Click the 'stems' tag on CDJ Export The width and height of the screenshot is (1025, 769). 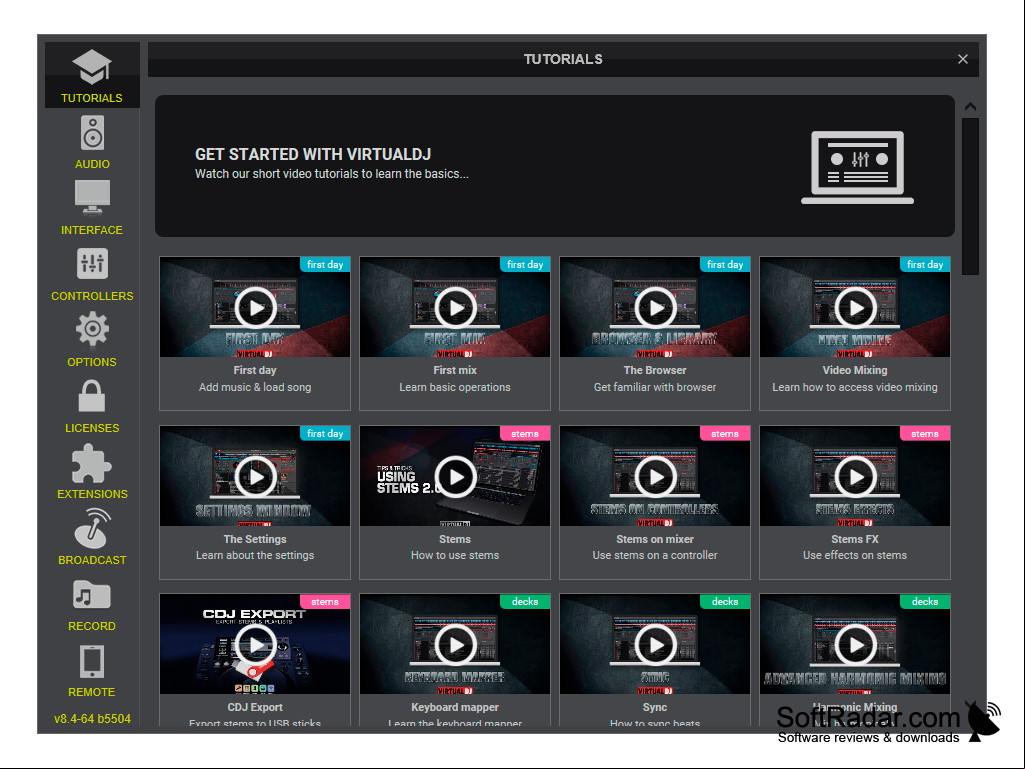coord(325,602)
